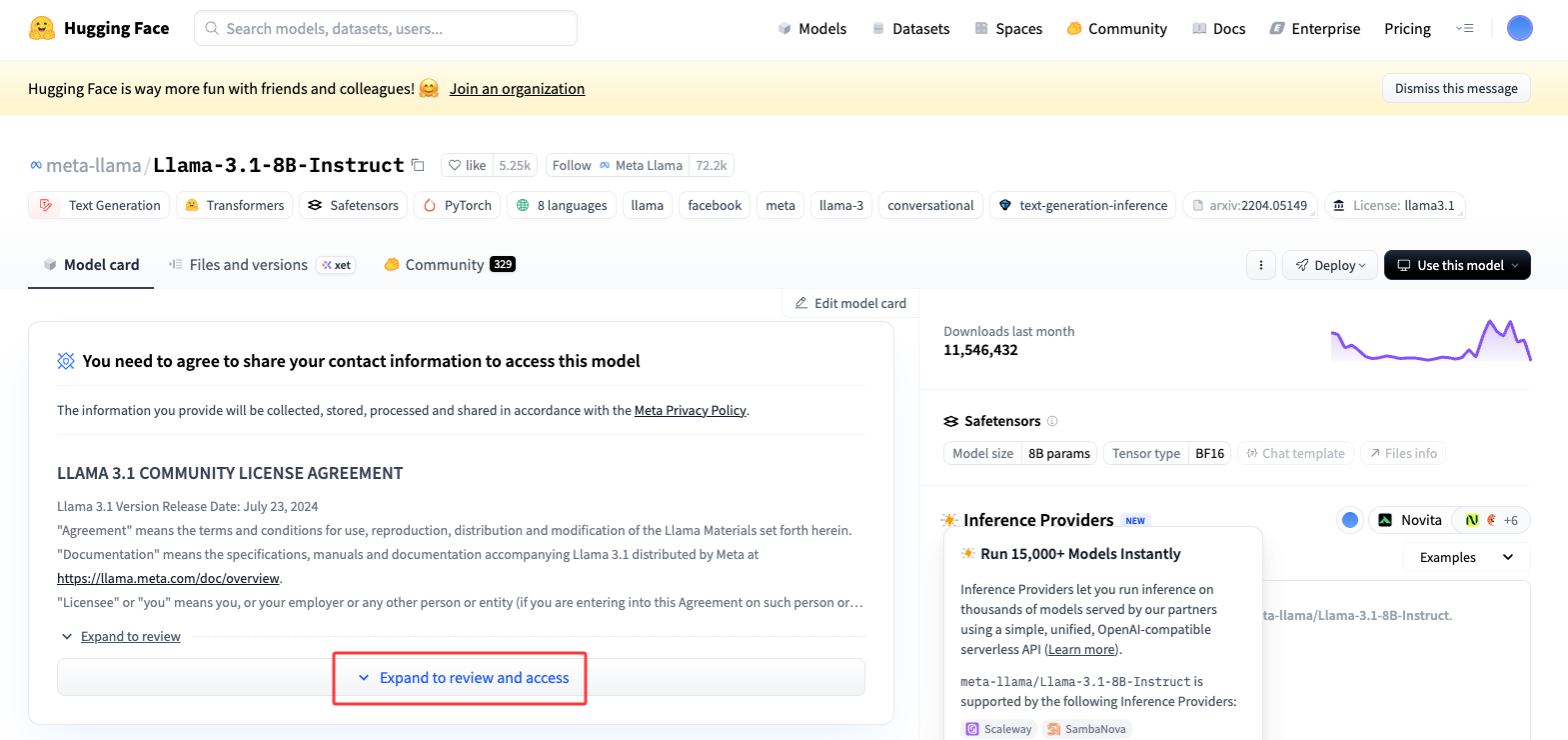
Task: Select the Scaleway provider badge
Action: coord(998,729)
